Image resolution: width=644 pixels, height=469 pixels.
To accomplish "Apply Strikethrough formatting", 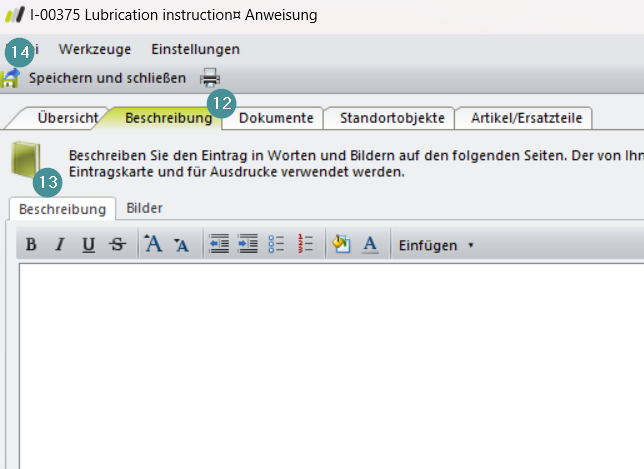I will pos(117,244).
